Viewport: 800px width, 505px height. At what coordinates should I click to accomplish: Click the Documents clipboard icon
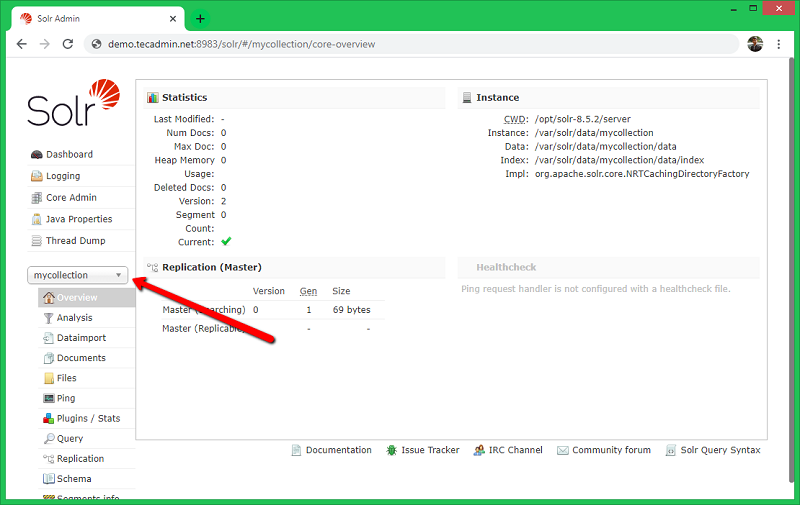(x=48, y=358)
